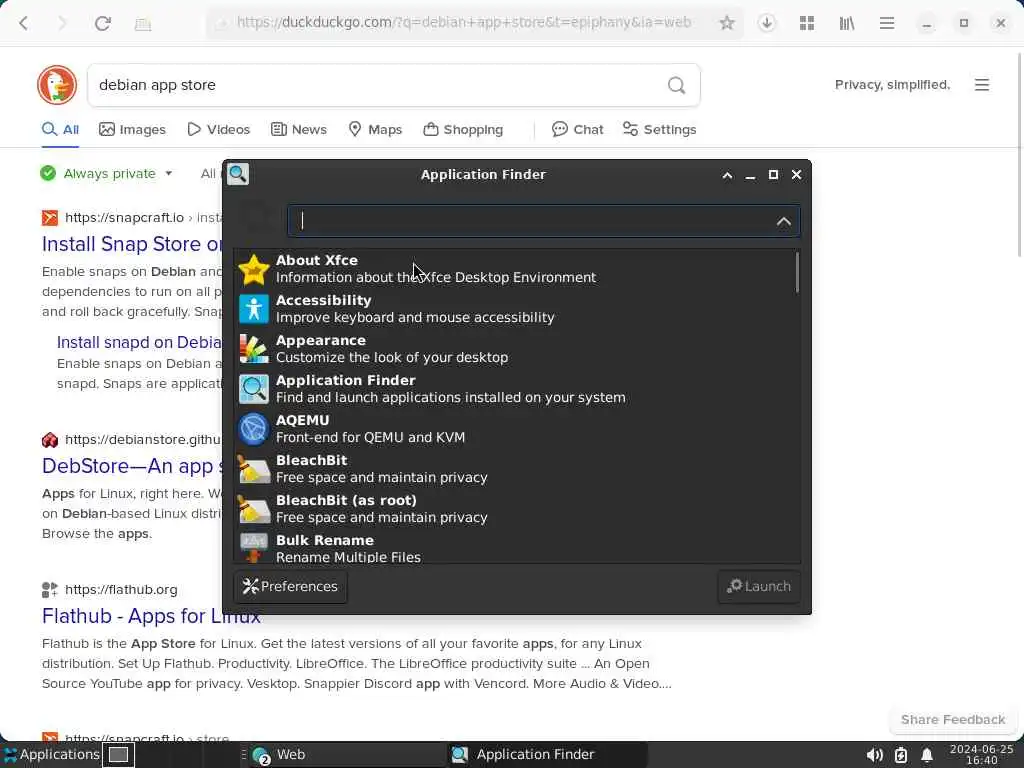Click the web page vertical scrollbar
The height and width of the screenshot is (768, 1024).
1019,157
